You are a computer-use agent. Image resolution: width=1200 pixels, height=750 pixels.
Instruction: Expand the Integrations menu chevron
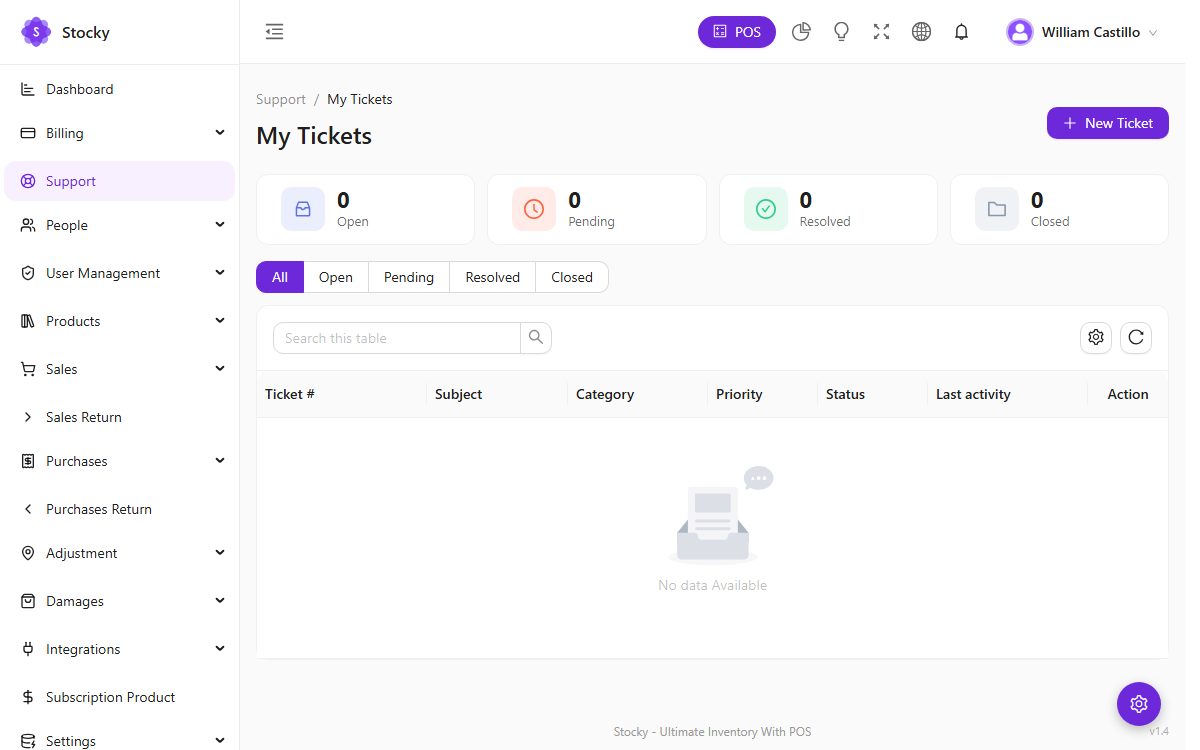click(x=220, y=648)
